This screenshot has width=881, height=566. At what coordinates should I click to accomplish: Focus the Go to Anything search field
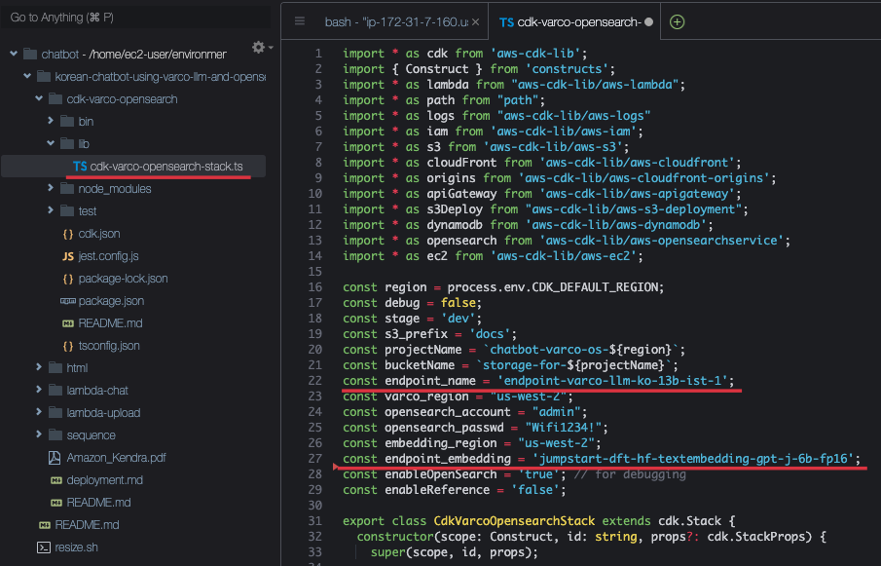tap(135, 17)
